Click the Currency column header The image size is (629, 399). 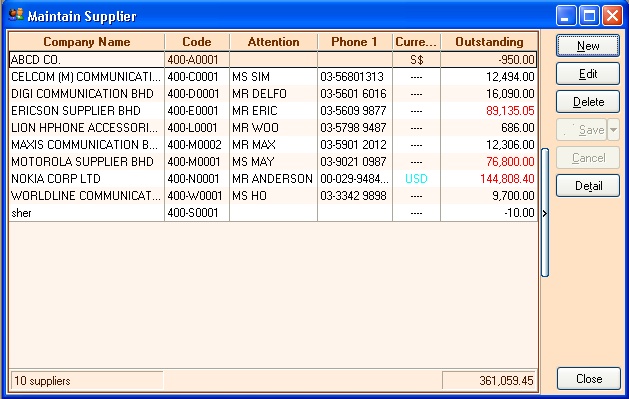[416, 42]
